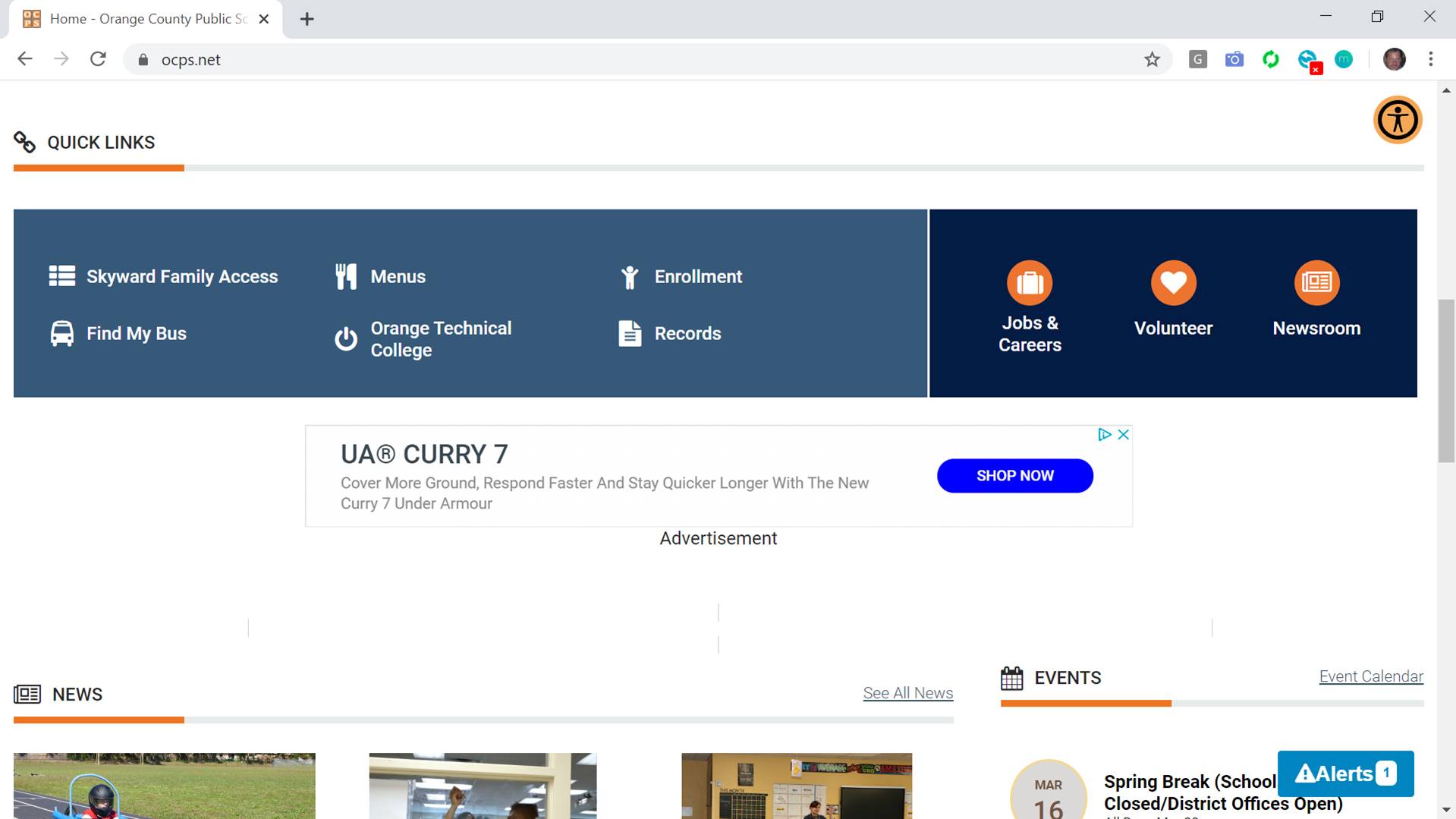Viewport: 1456px width, 819px height.
Task: Open the Newsroom text link
Action: point(1316,328)
